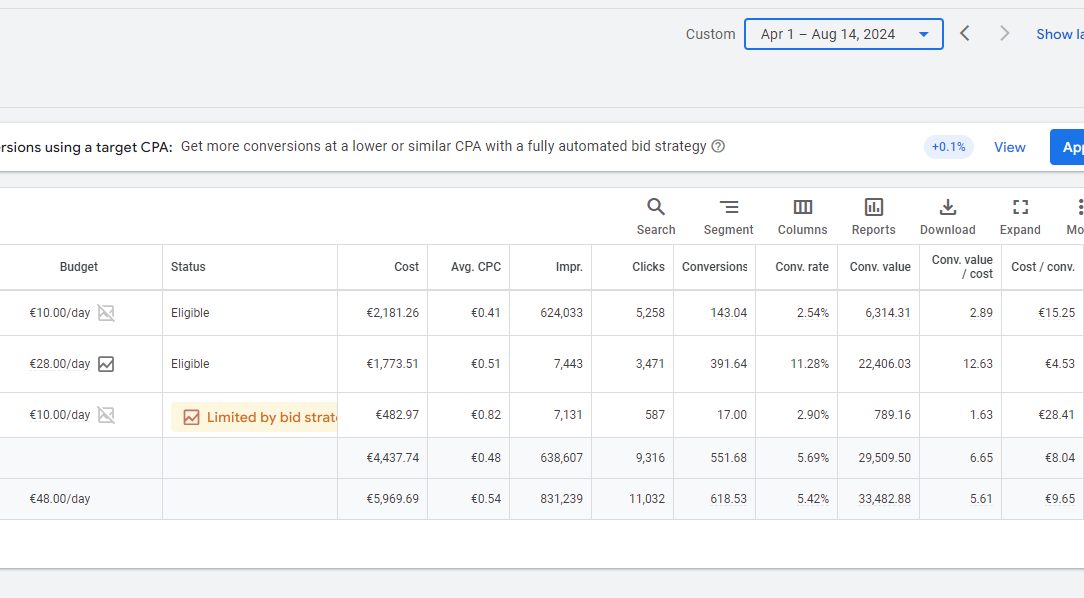Open the Columns editor
The image size is (1084, 598).
pyautogui.click(x=802, y=216)
